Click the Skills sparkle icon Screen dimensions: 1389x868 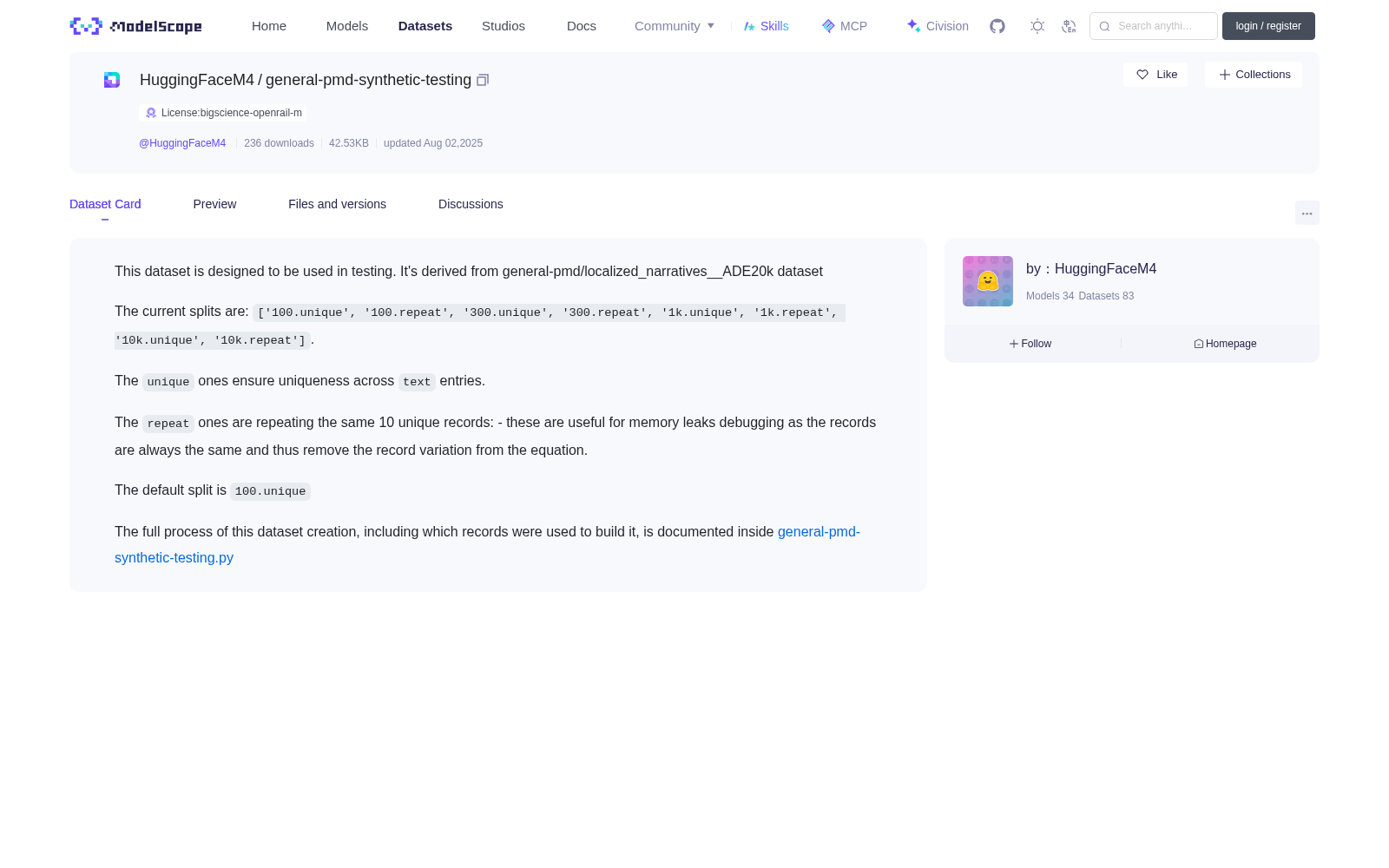[x=749, y=26]
